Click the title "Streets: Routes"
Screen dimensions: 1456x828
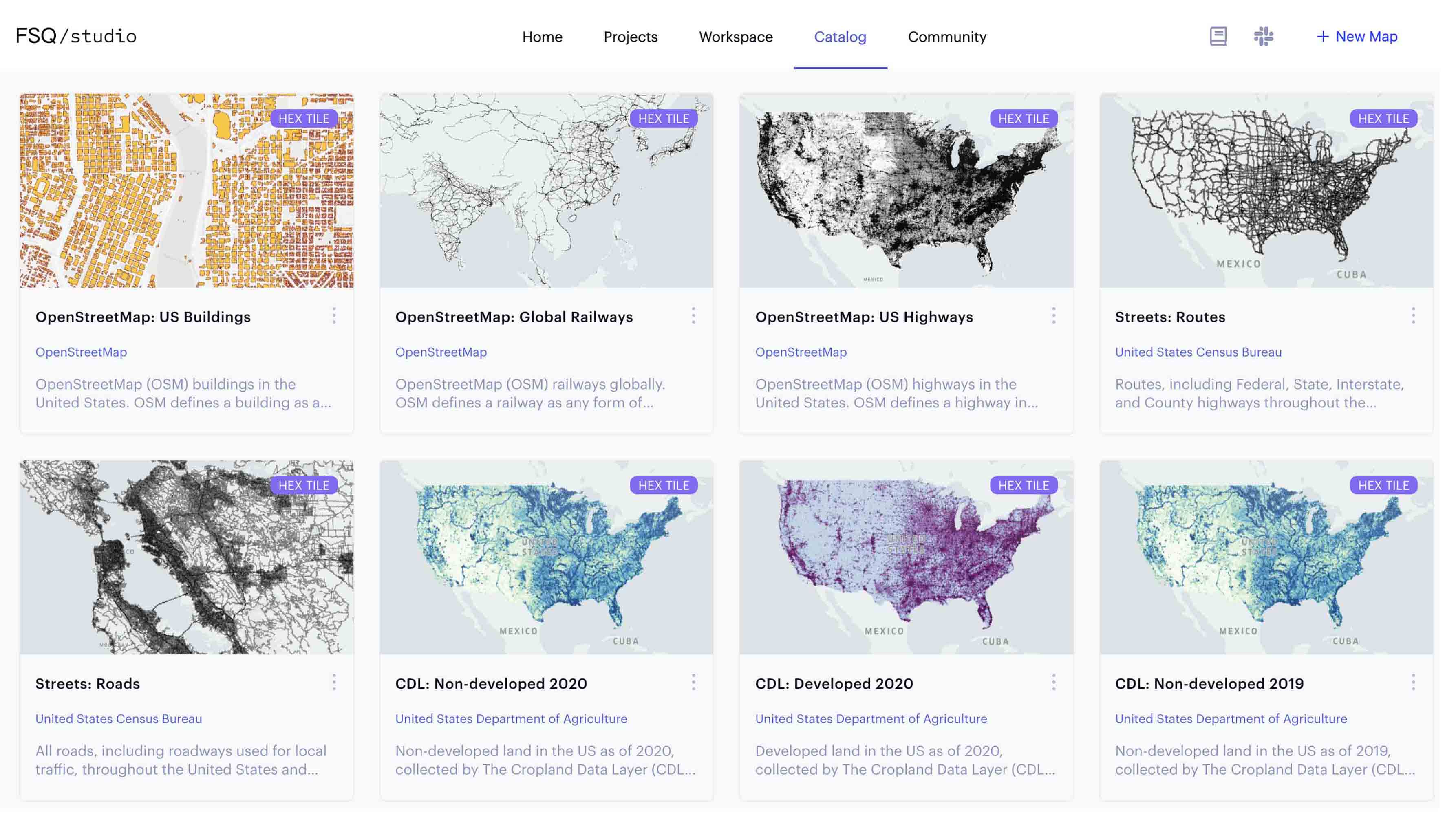pyautogui.click(x=1170, y=317)
